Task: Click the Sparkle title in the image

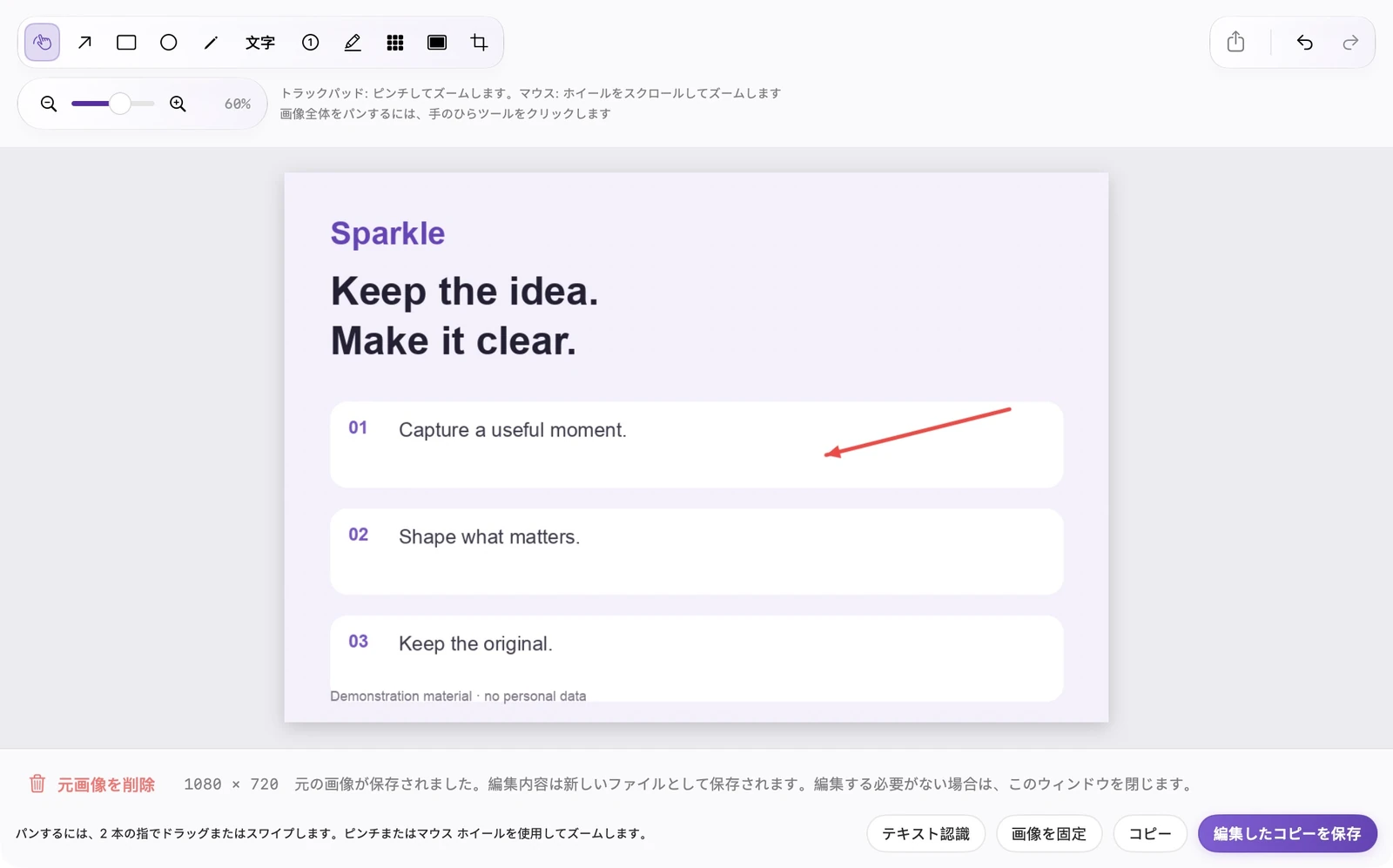Action: (387, 233)
